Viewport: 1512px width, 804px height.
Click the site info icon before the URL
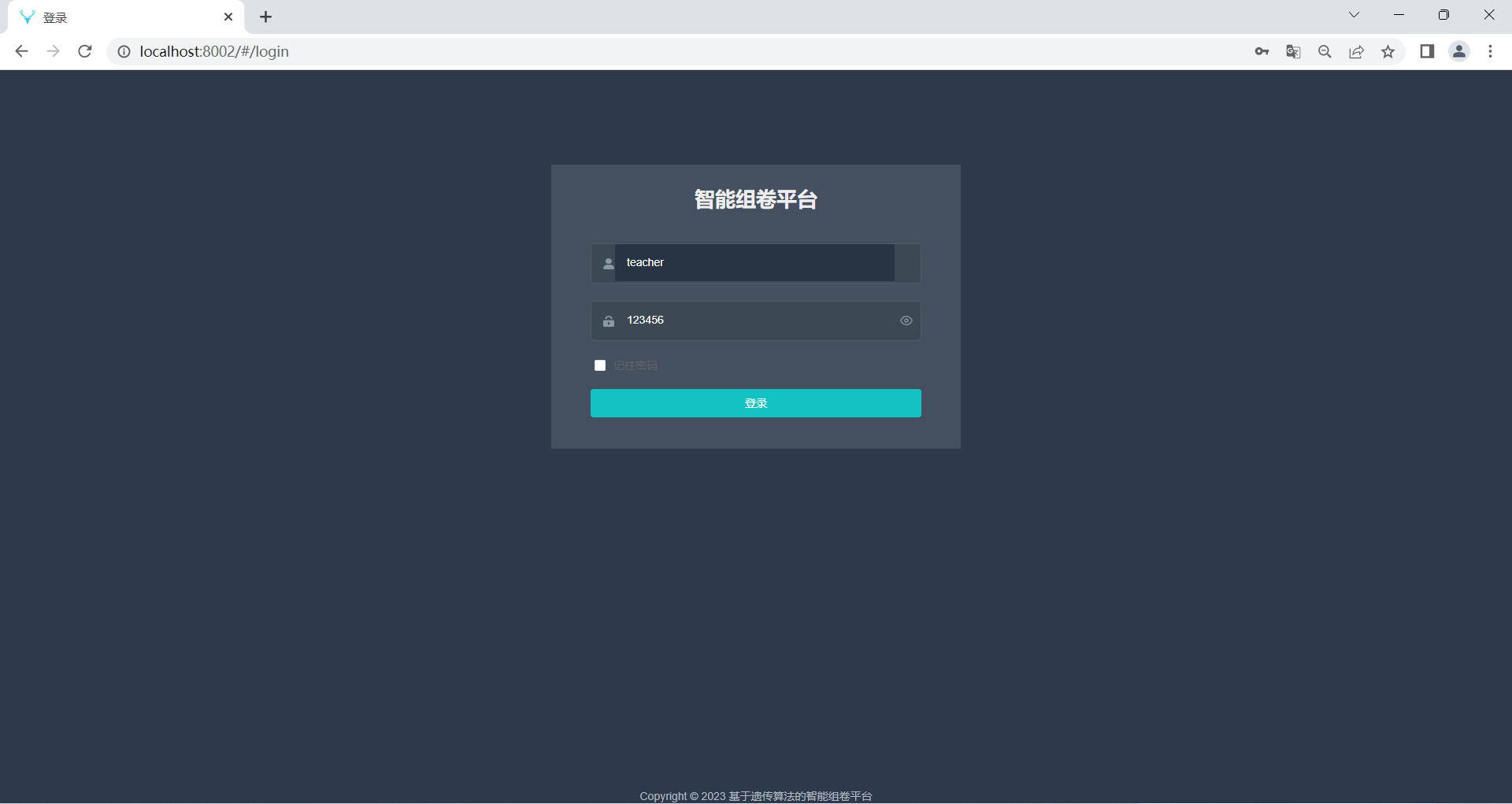(x=124, y=51)
